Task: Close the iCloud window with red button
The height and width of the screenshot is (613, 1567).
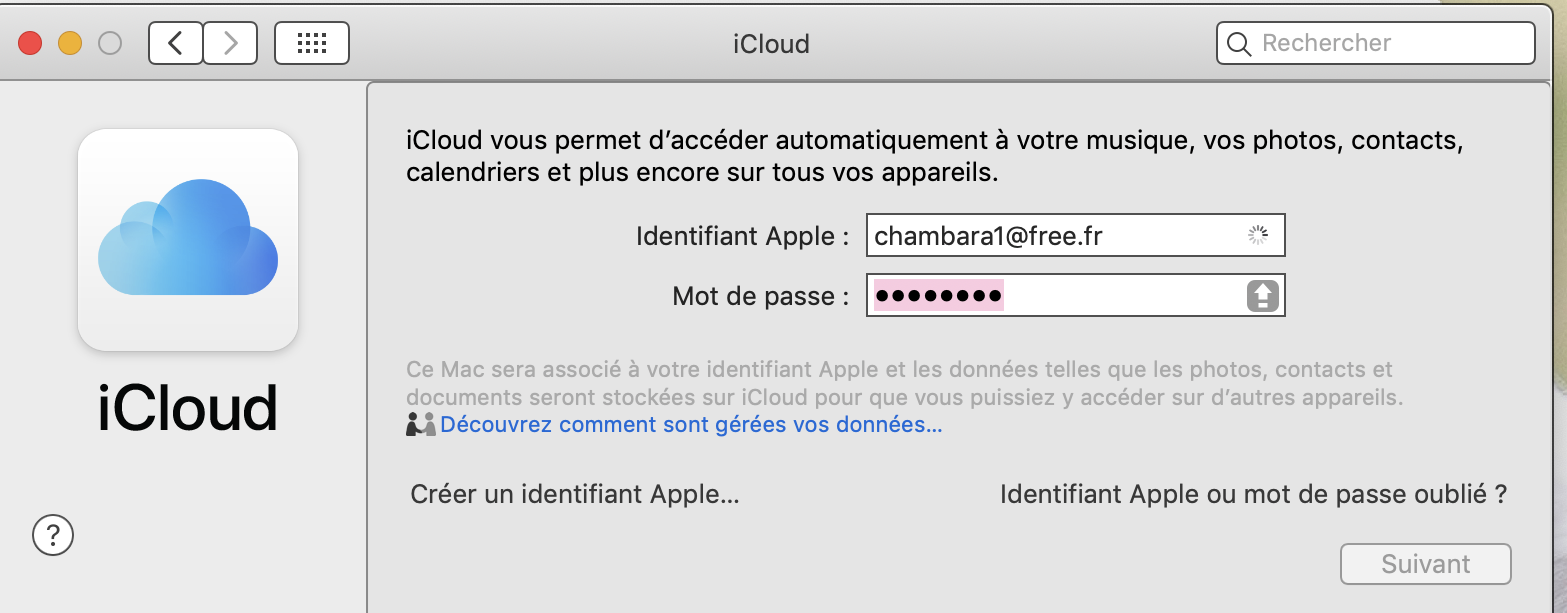Action: point(30,43)
